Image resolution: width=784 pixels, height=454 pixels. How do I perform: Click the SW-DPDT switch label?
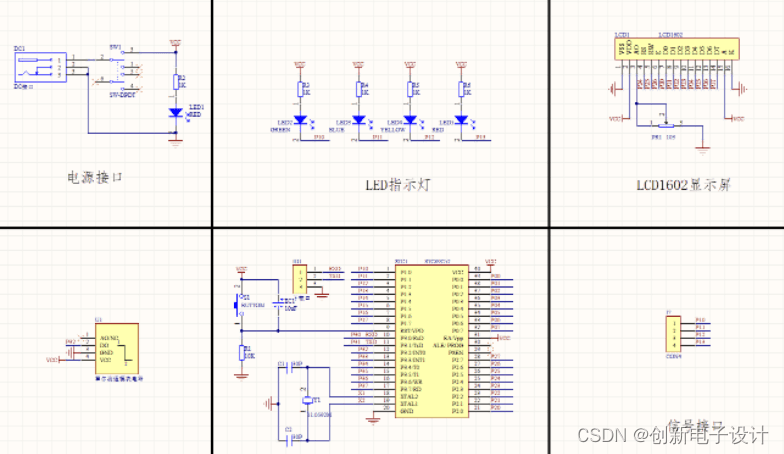(122, 94)
